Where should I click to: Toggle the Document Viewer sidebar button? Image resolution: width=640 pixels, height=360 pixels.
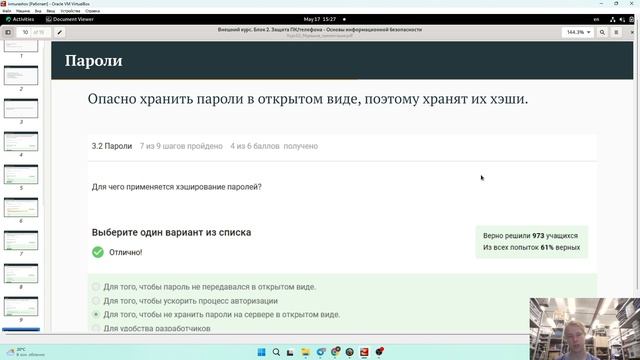(8, 32)
